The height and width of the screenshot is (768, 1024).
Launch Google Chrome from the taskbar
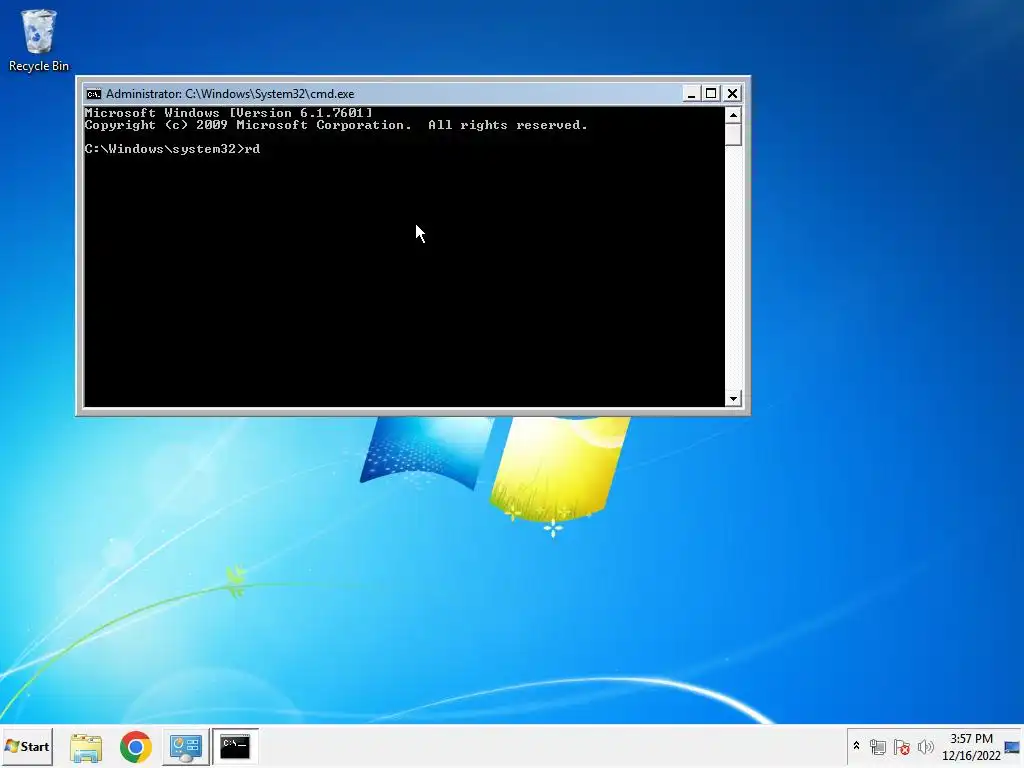pyautogui.click(x=136, y=747)
